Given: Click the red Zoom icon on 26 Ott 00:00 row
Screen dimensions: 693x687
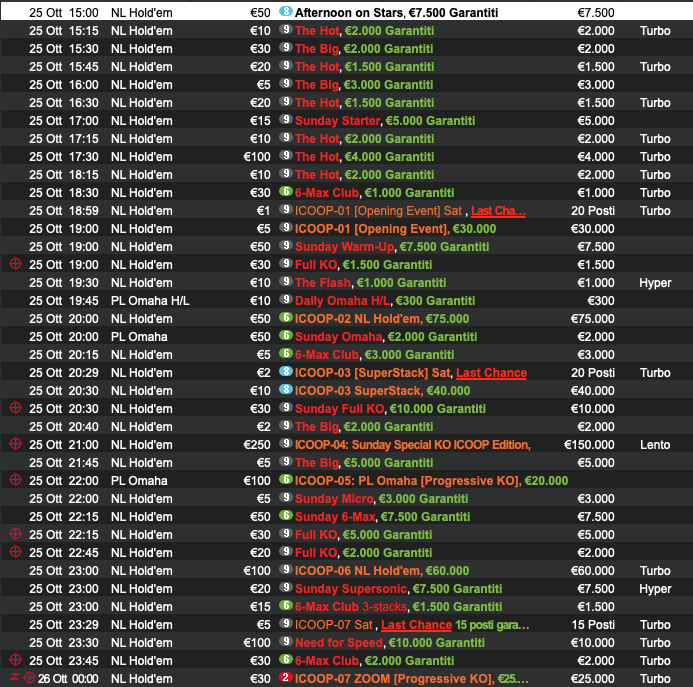Looking at the screenshot, I should [14, 677].
